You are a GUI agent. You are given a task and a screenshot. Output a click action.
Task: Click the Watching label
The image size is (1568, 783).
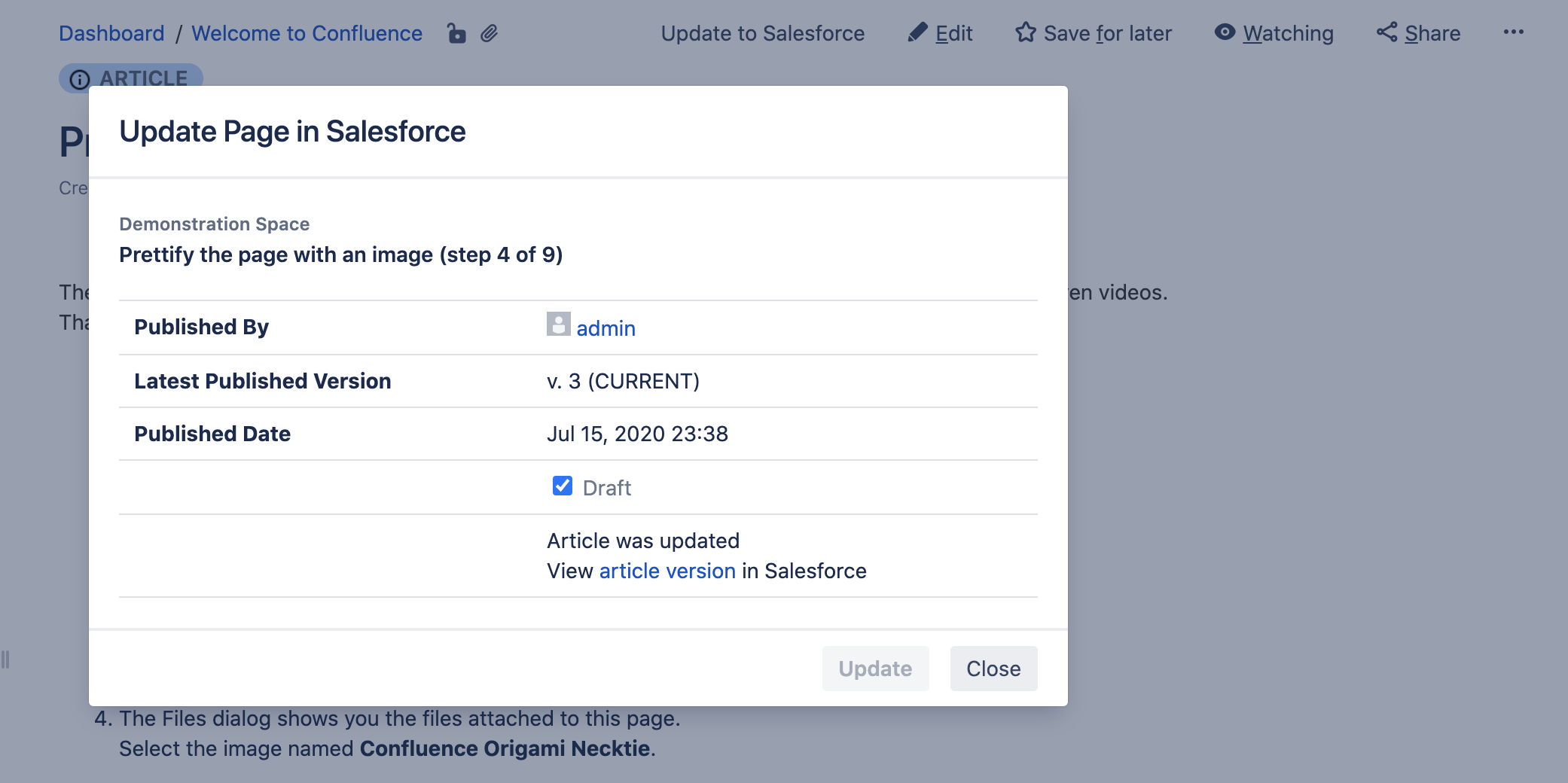[1288, 34]
